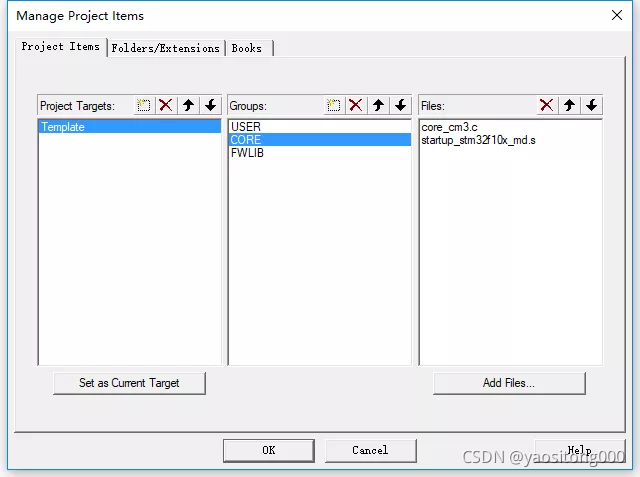The image size is (640, 477).
Task: Select the FWLIB group
Action: pyautogui.click(x=320, y=153)
